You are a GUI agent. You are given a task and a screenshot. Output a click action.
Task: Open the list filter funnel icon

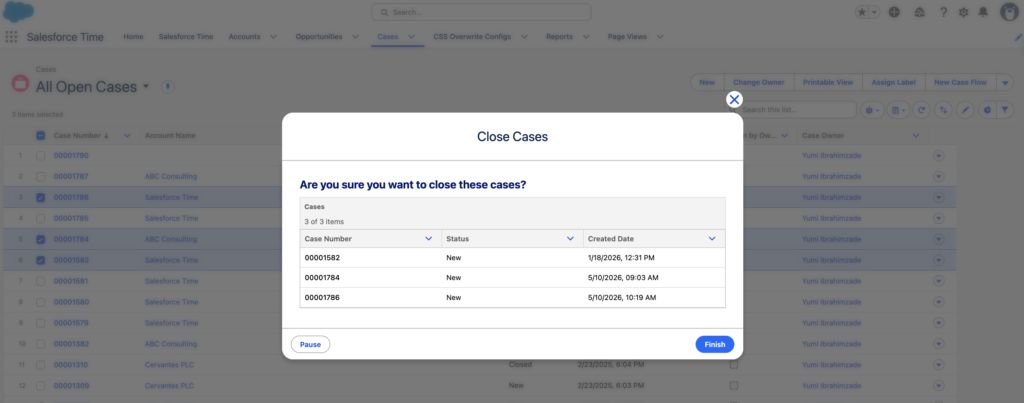click(1006, 110)
